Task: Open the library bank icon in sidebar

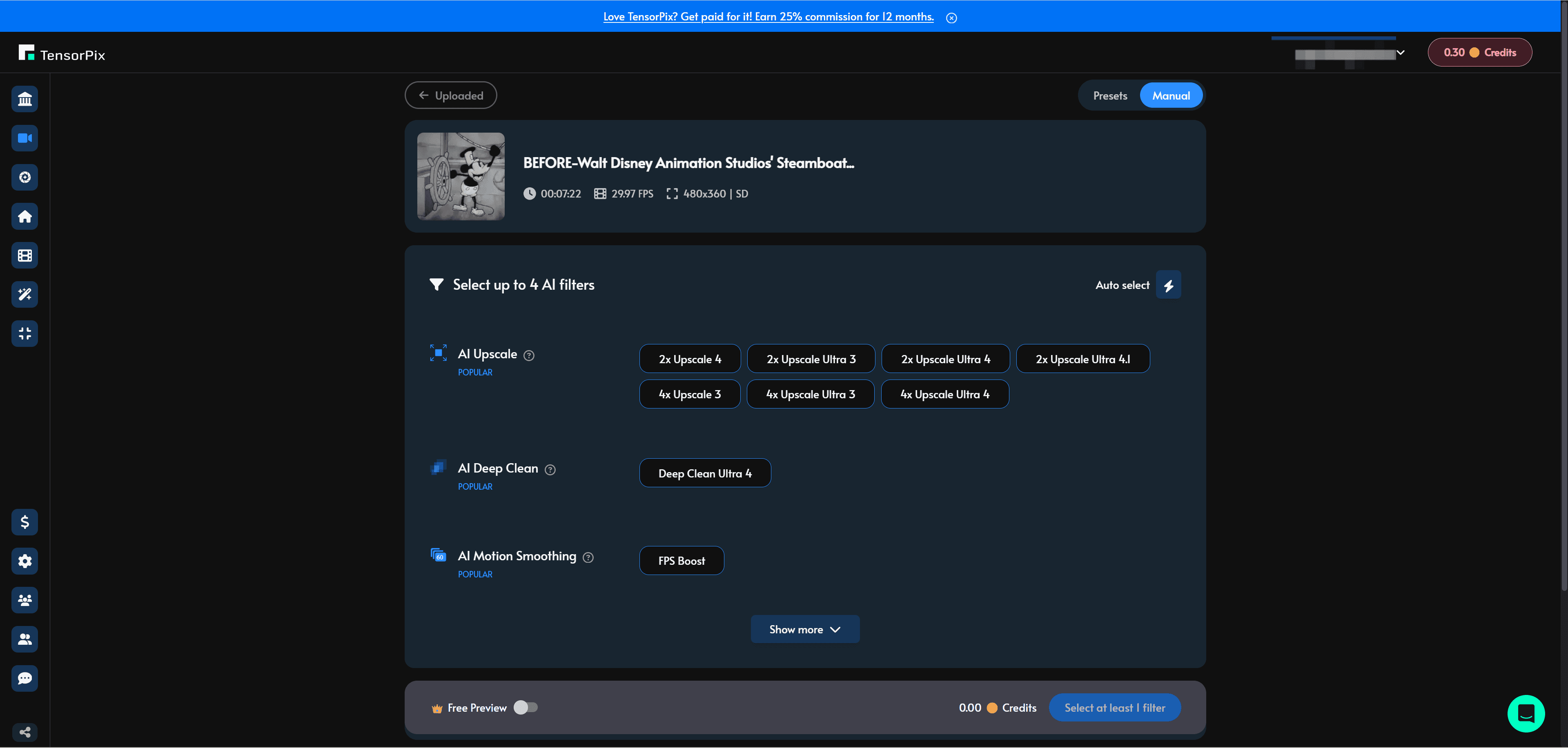Action: [x=25, y=99]
